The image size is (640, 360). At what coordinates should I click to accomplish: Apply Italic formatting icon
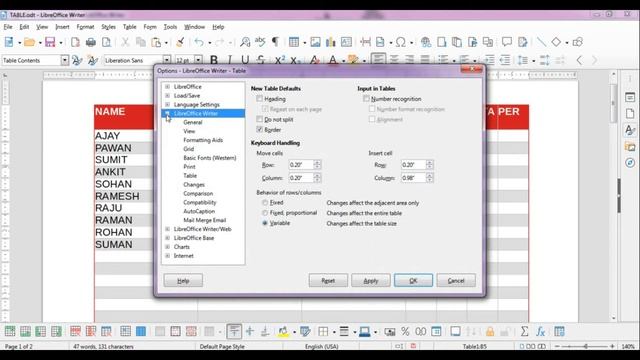pyautogui.click(x=229, y=60)
